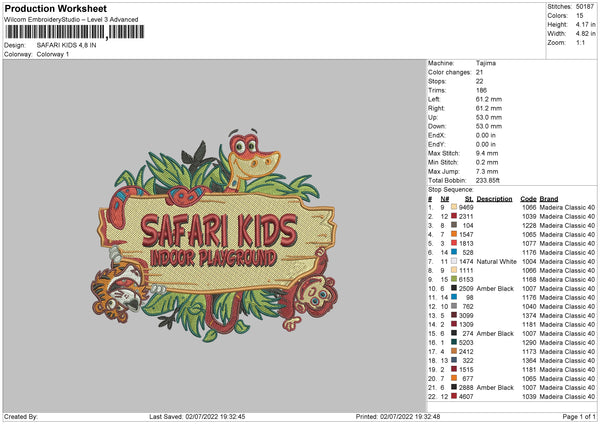Click the Code column header
This screenshot has width=600, height=424.
(x=528, y=199)
